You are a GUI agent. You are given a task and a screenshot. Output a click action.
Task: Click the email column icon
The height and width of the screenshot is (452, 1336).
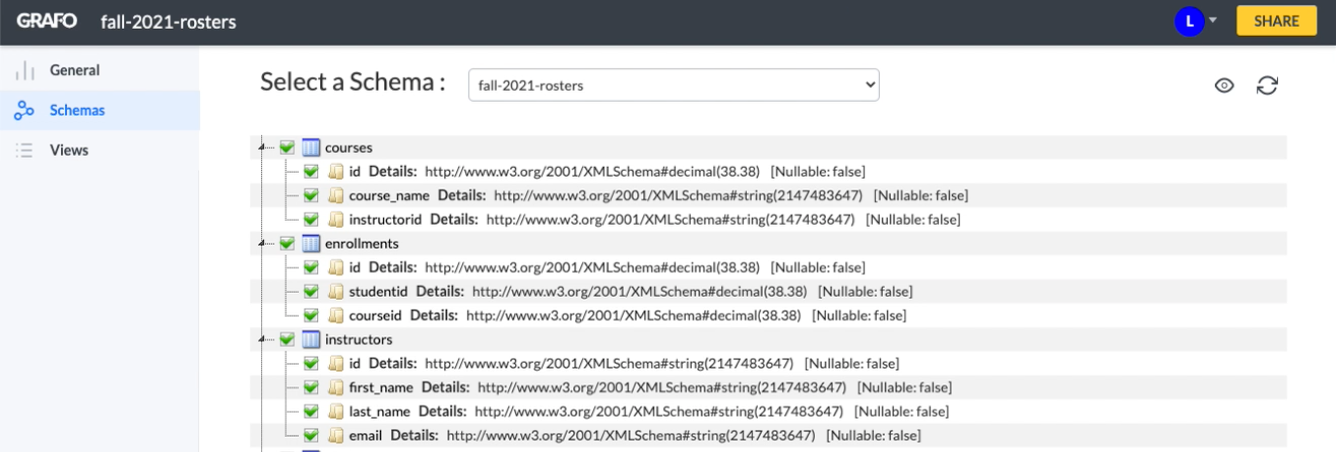pos(336,436)
